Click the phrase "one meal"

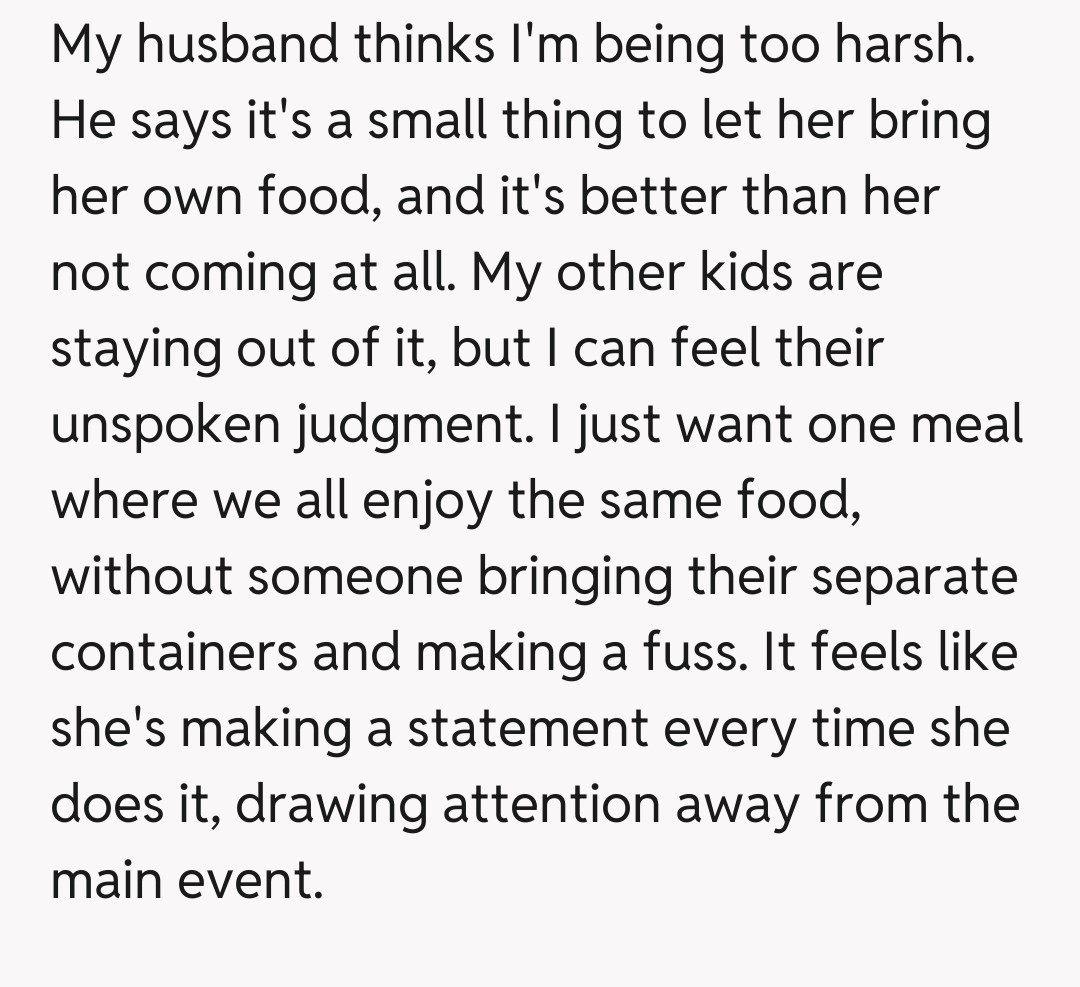coord(919,426)
